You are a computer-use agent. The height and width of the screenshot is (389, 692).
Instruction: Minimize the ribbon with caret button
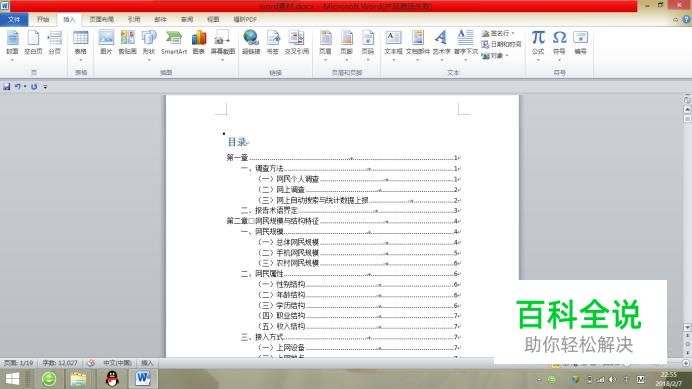pyautogui.click(x=675, y=19)
